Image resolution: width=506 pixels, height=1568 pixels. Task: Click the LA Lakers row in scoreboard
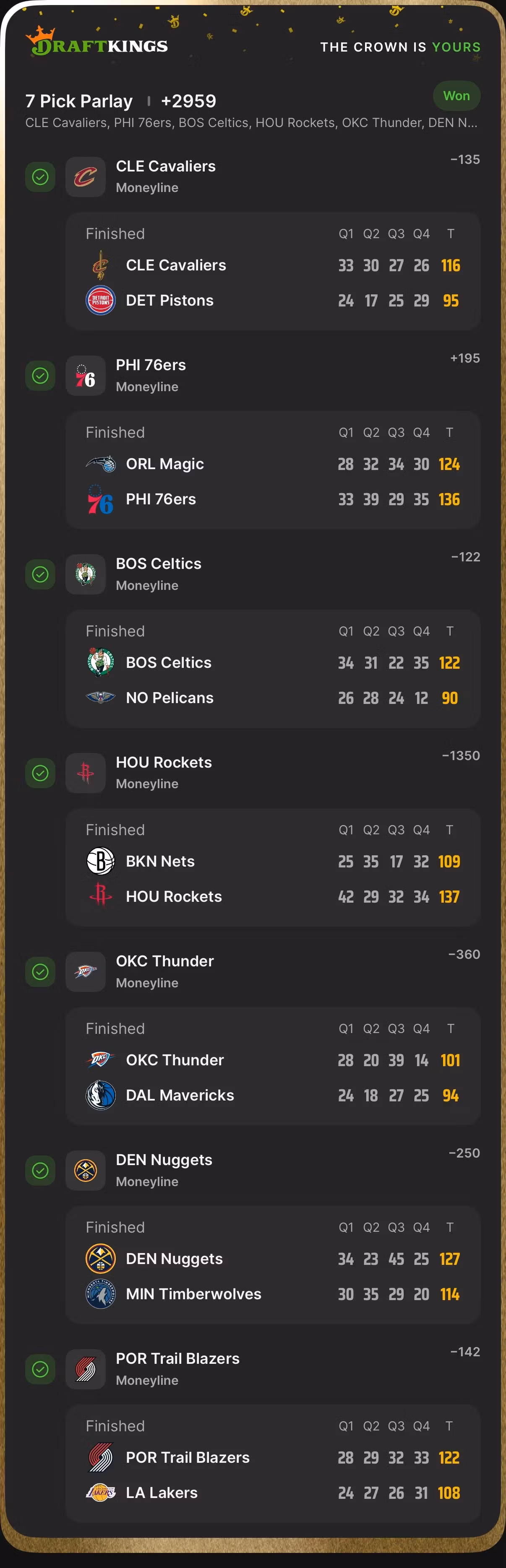click(x=273, y=1493)
